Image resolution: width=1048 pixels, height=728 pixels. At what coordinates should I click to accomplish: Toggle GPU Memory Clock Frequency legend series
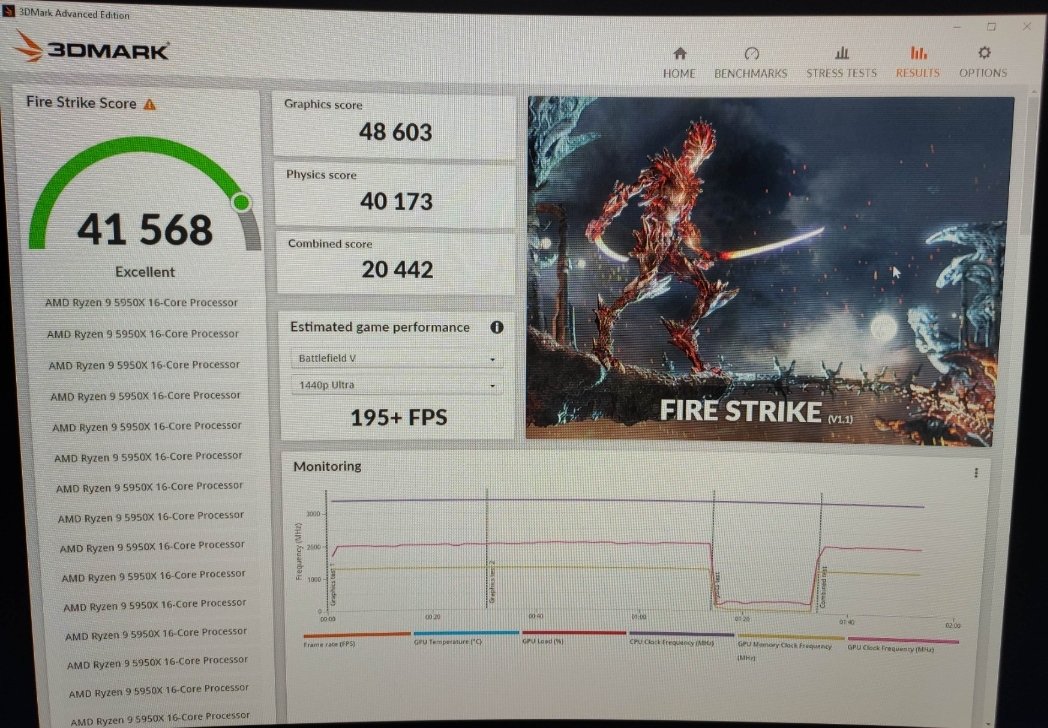[790, 647]
